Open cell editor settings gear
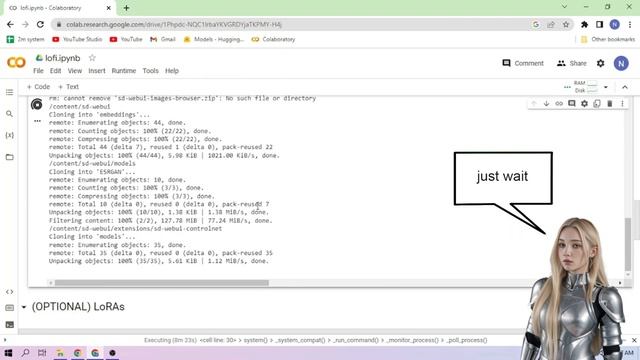This screenshot has width=640, height=360. click(x=584, y=104)
